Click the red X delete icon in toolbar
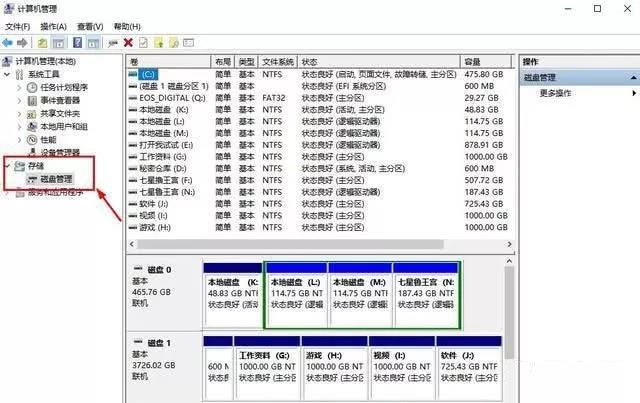The height and width of the screenshot is (403, 640). 128,42
